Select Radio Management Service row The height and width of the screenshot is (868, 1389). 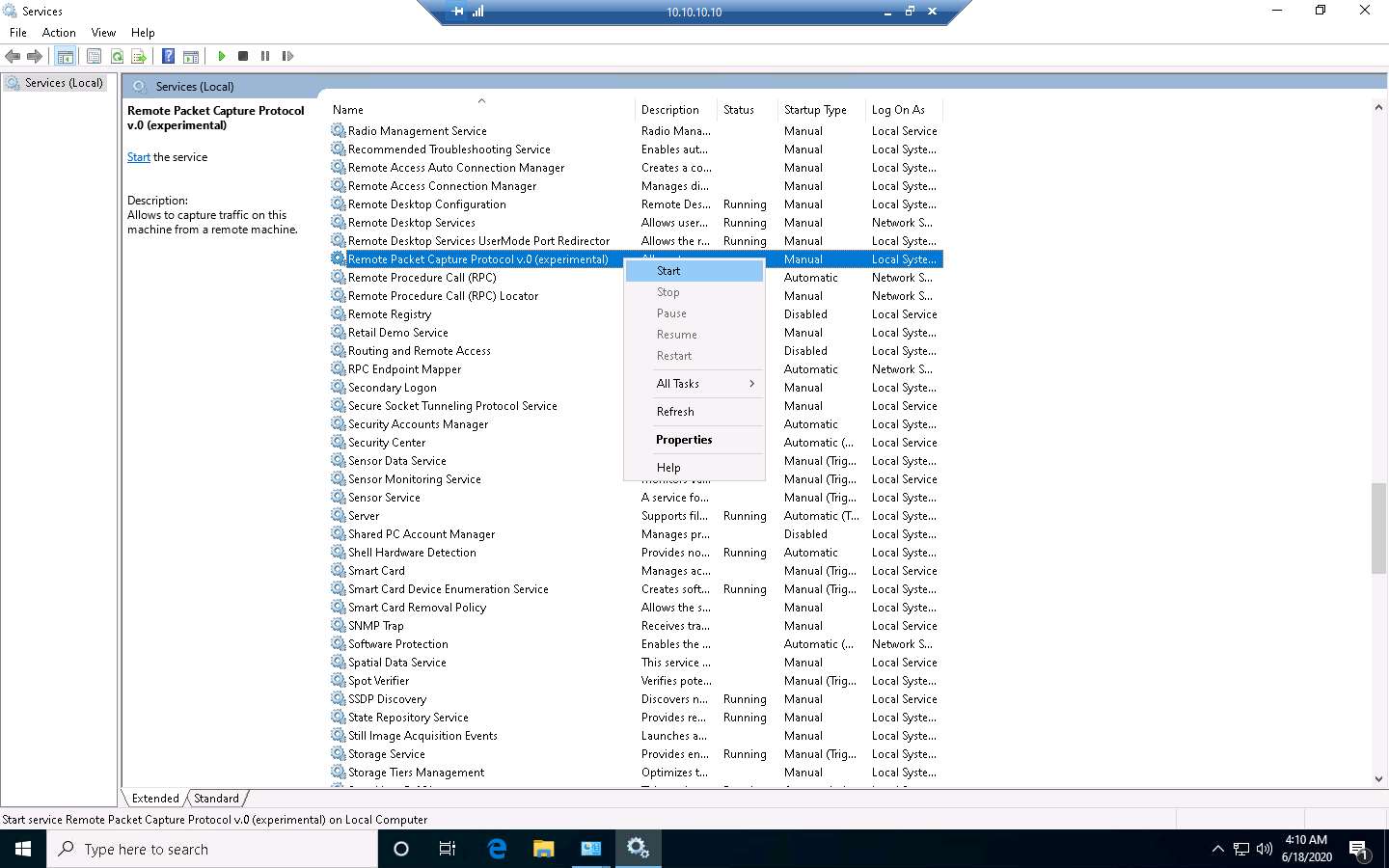coord(636,131)
